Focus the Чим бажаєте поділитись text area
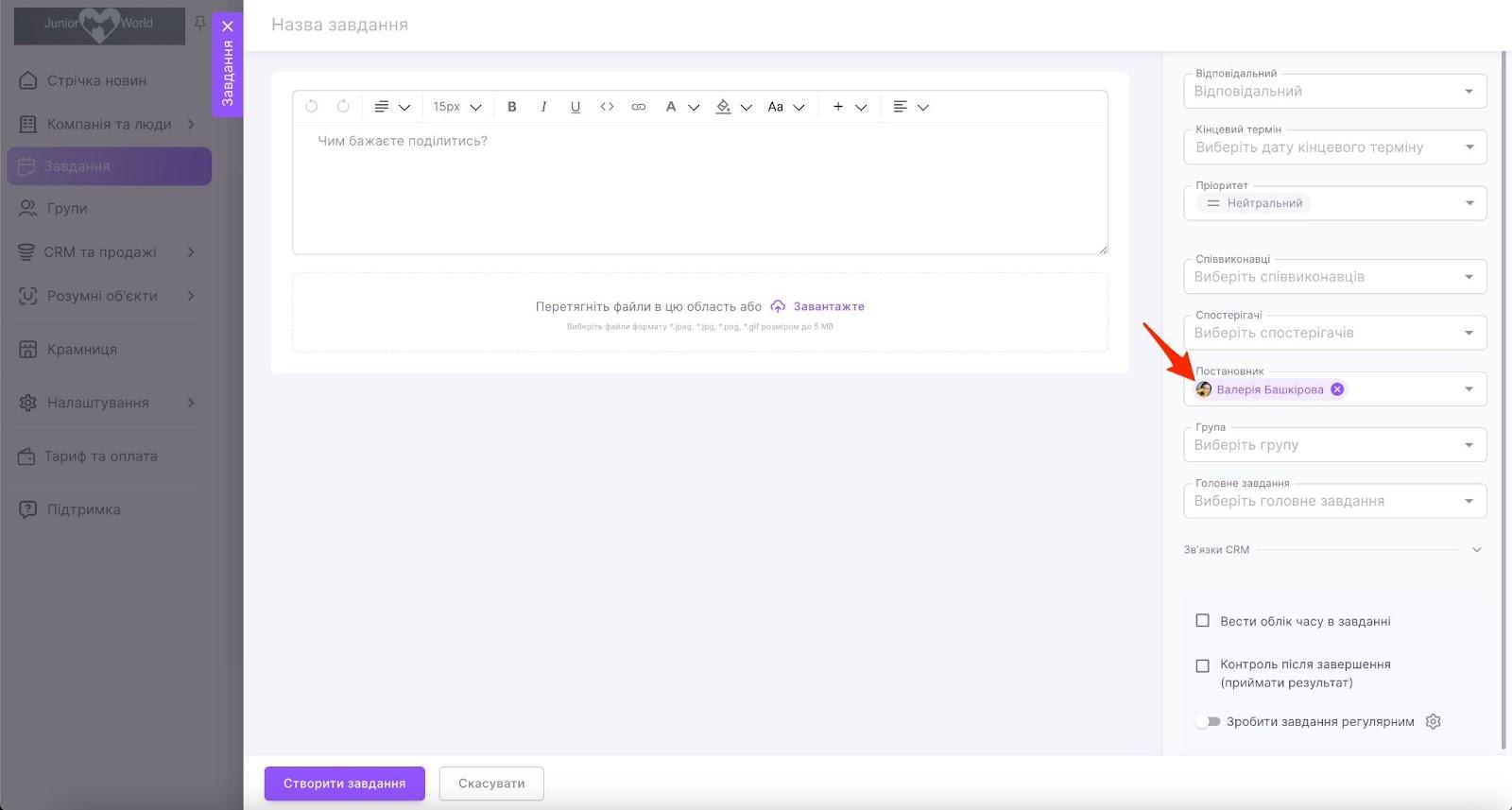1512x810 pixels. [700, 189]
